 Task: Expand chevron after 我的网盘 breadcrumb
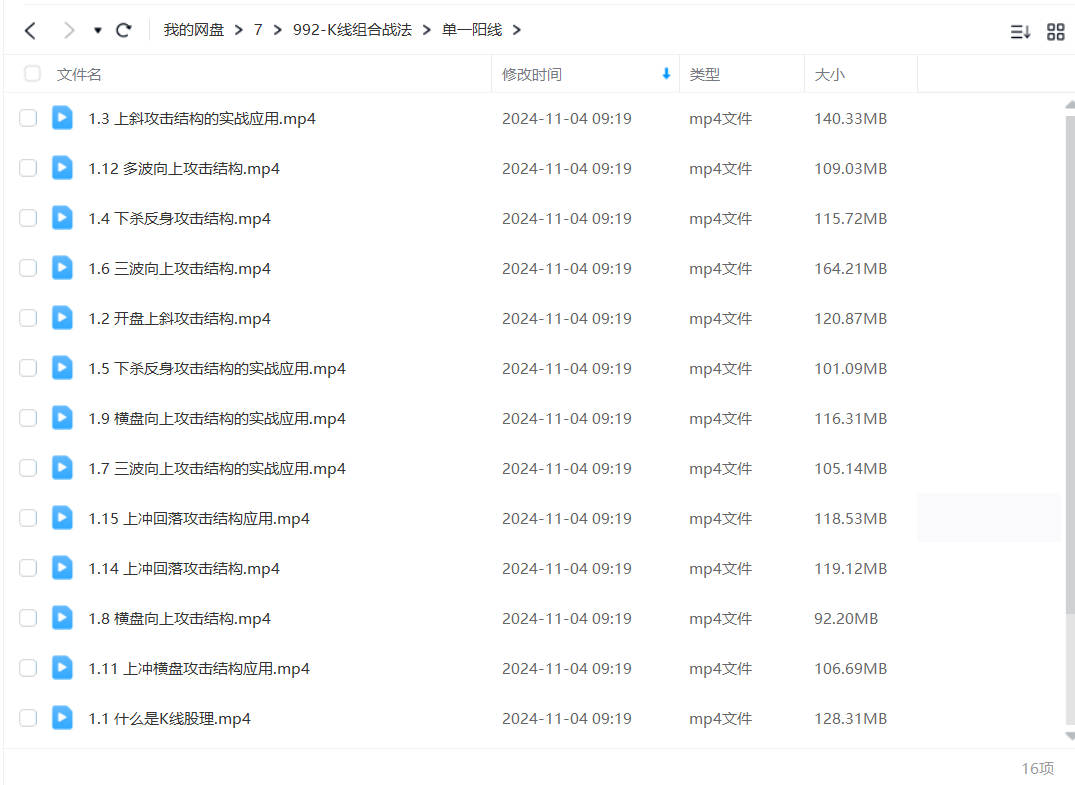click(x=239, y=29)
